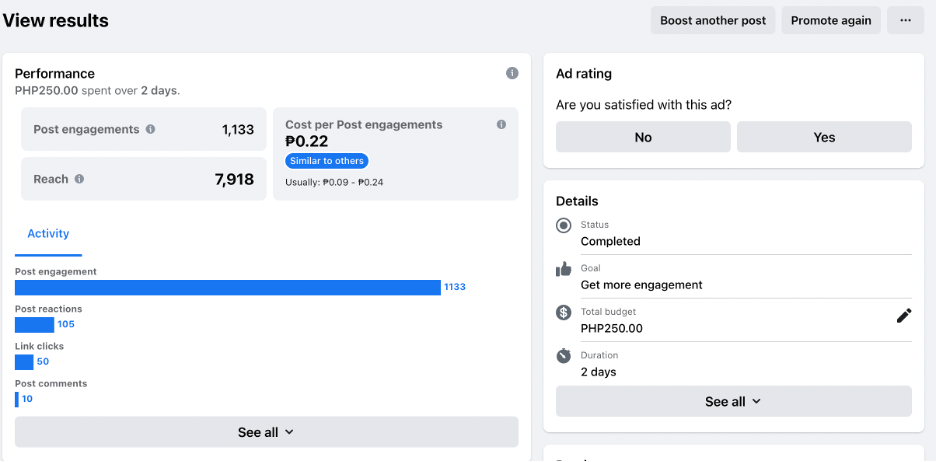Click the dollar Total budget icon

(564, 313)
